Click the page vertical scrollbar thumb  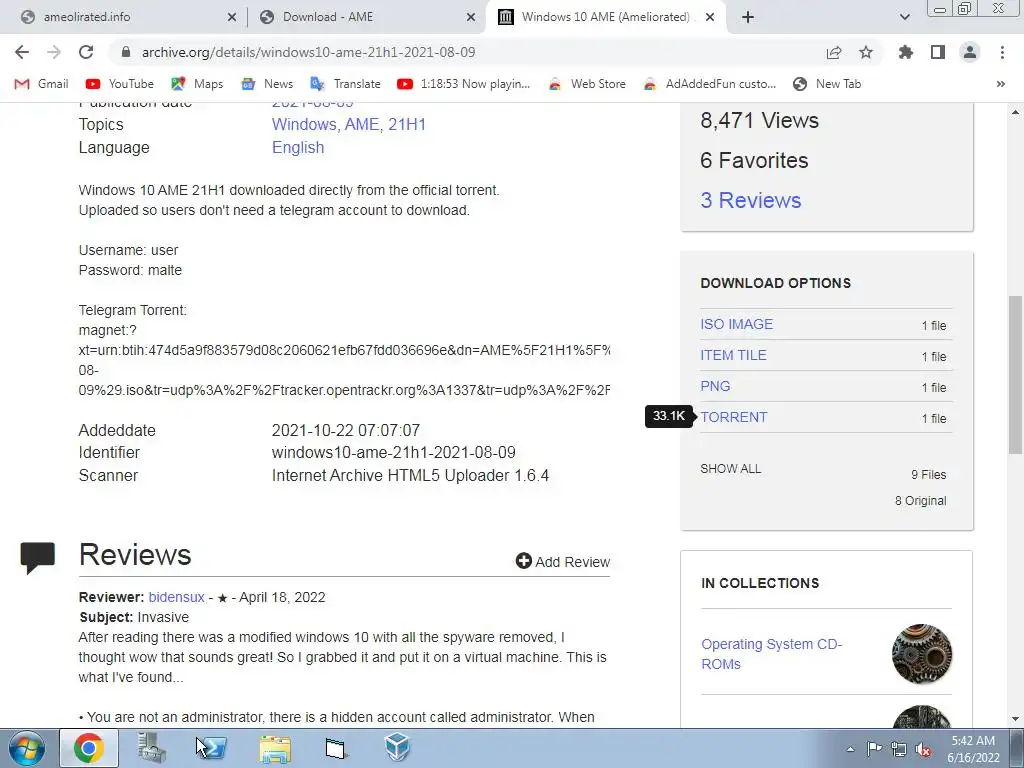coord(1015,374)
